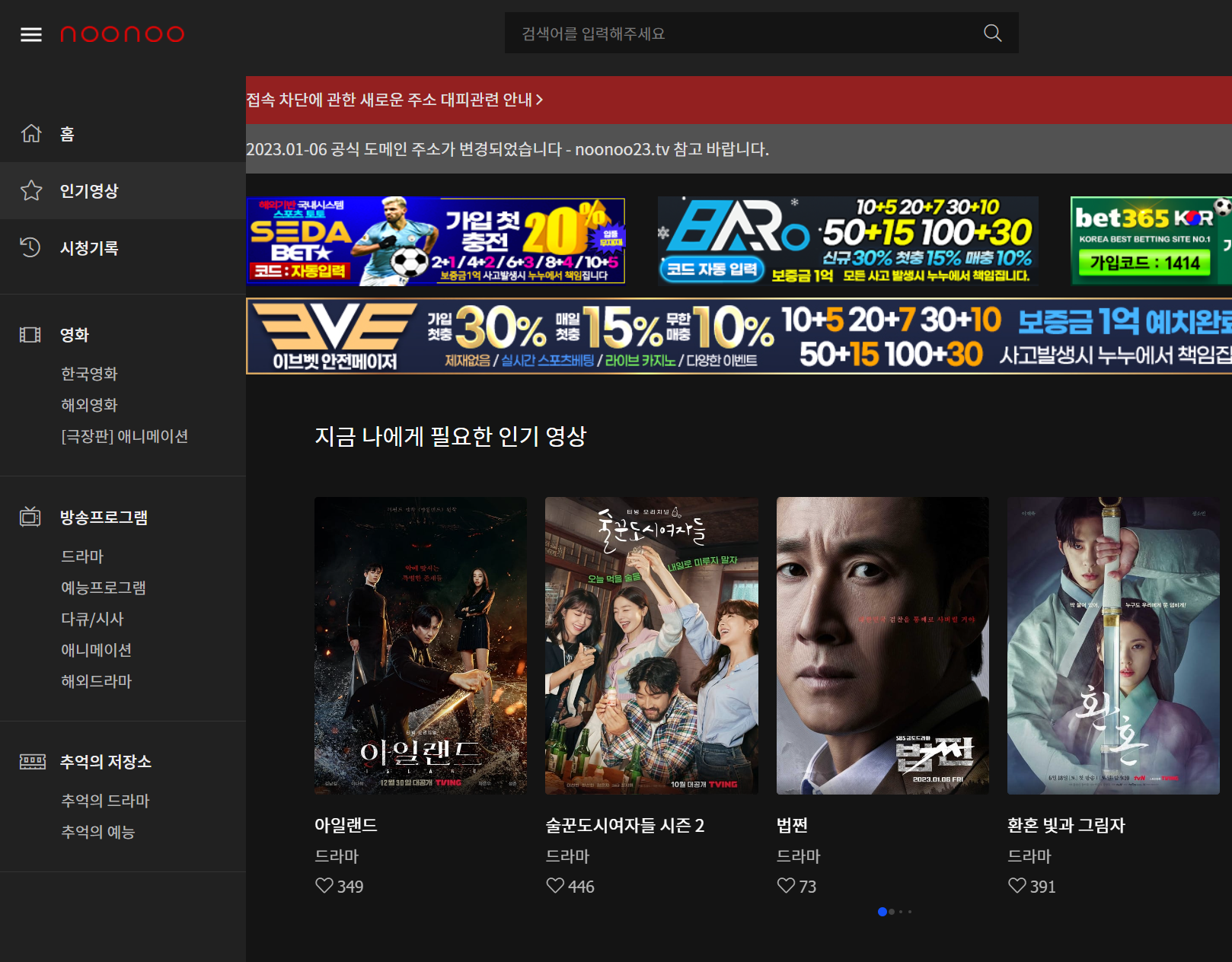Click the domain change notice noonoo23.tv
Screen dimensions: 1232x962
tap(507, 149)
